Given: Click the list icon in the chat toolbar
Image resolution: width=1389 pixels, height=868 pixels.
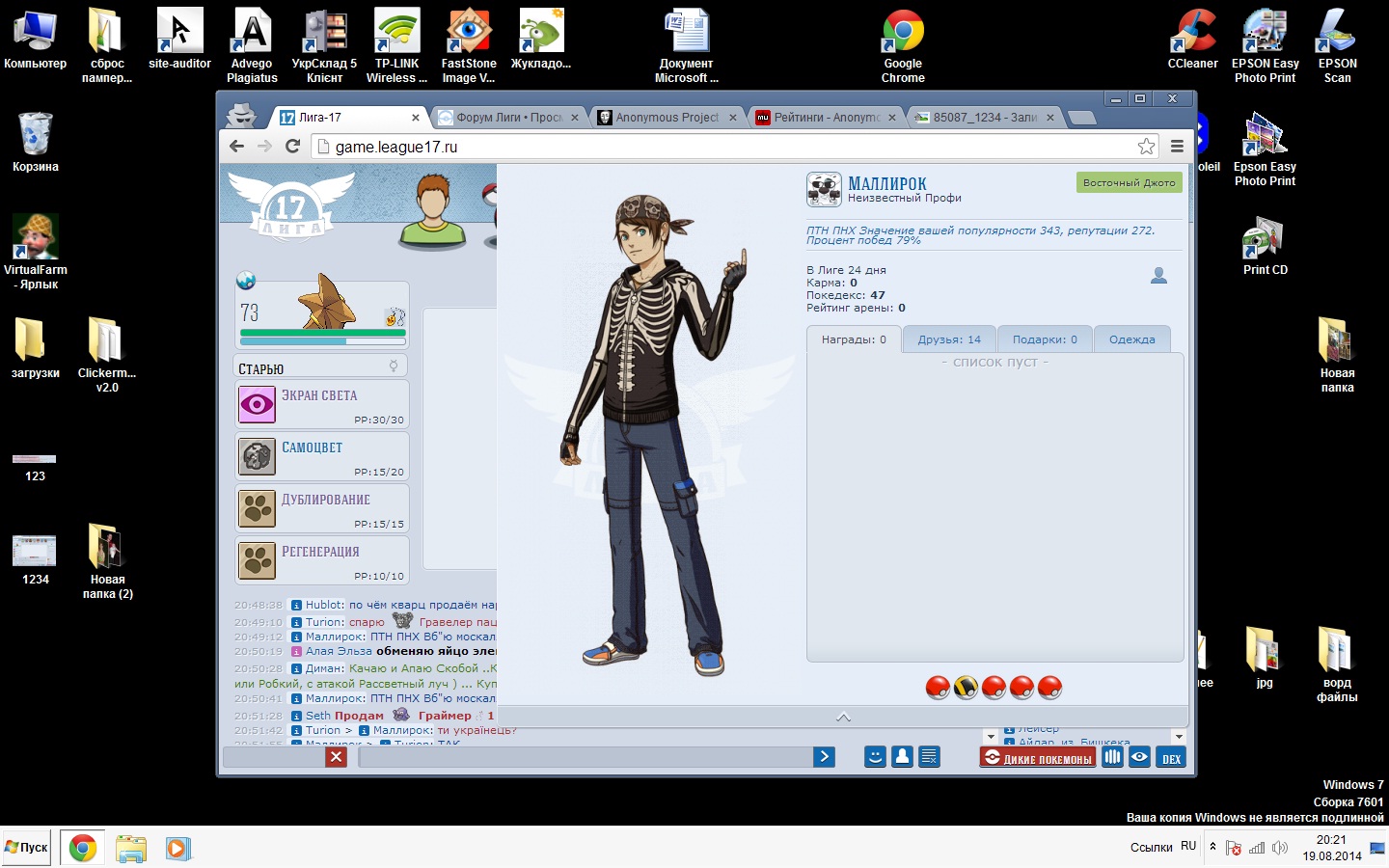Looking at the screenshot, I should [x=929, y=757].
